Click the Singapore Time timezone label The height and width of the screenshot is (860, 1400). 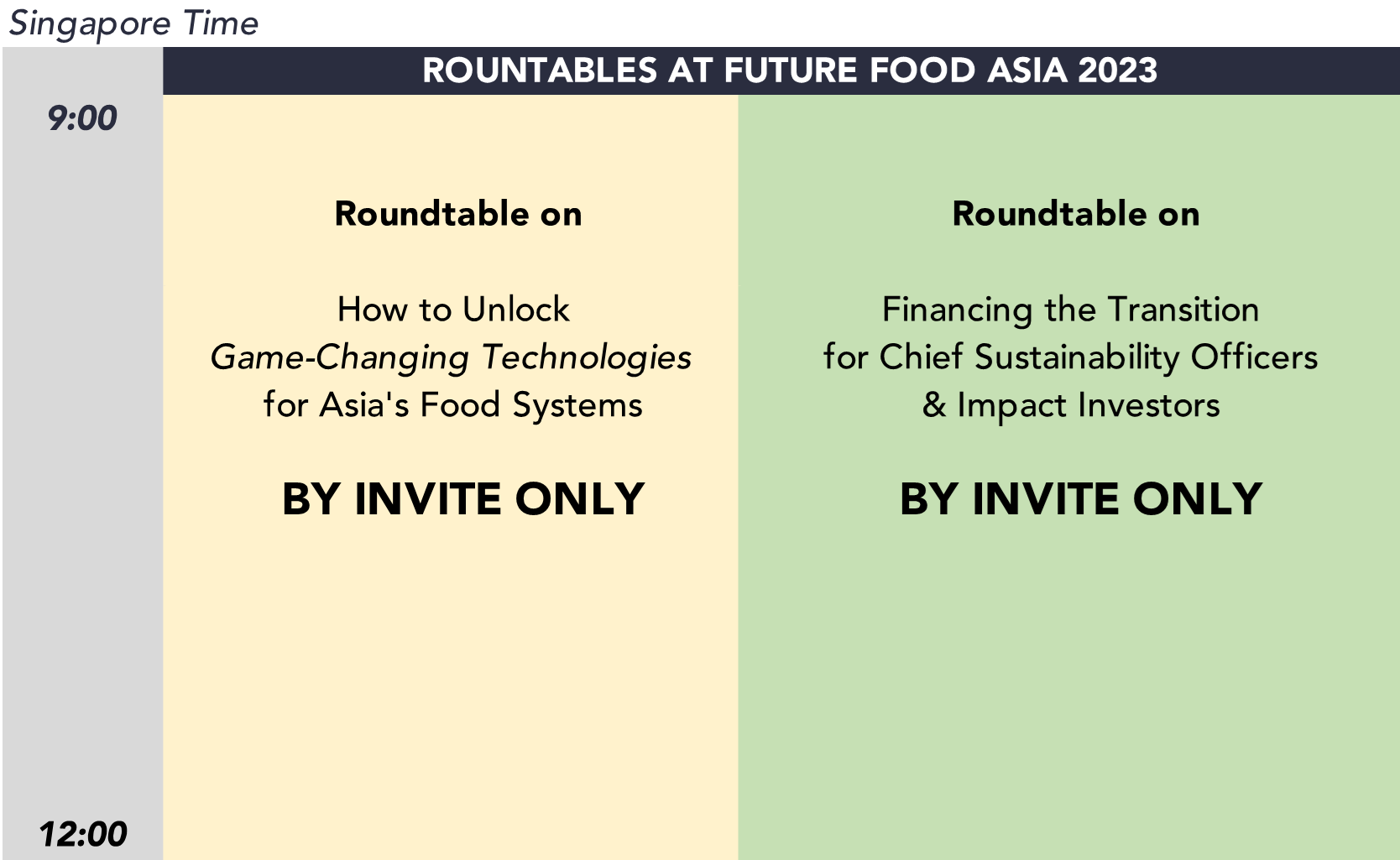coord(133,23)
